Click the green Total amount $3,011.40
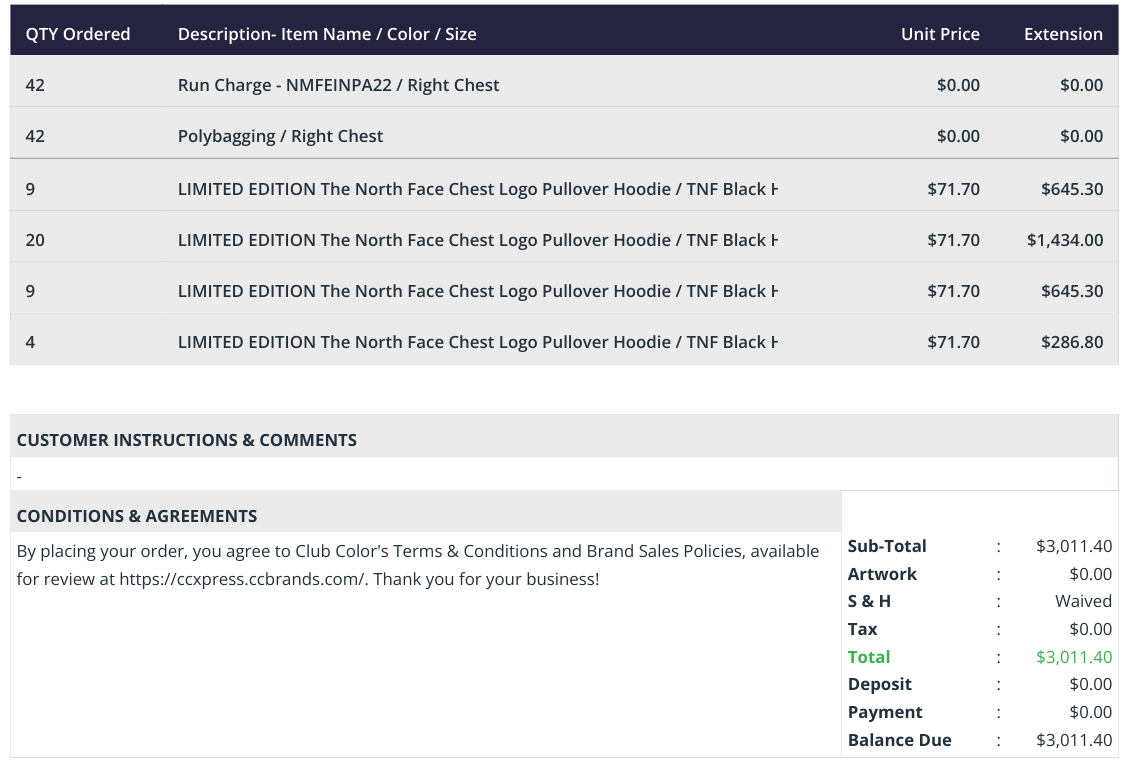Viewport: 1126px width, 761px height. (1074, 658)
